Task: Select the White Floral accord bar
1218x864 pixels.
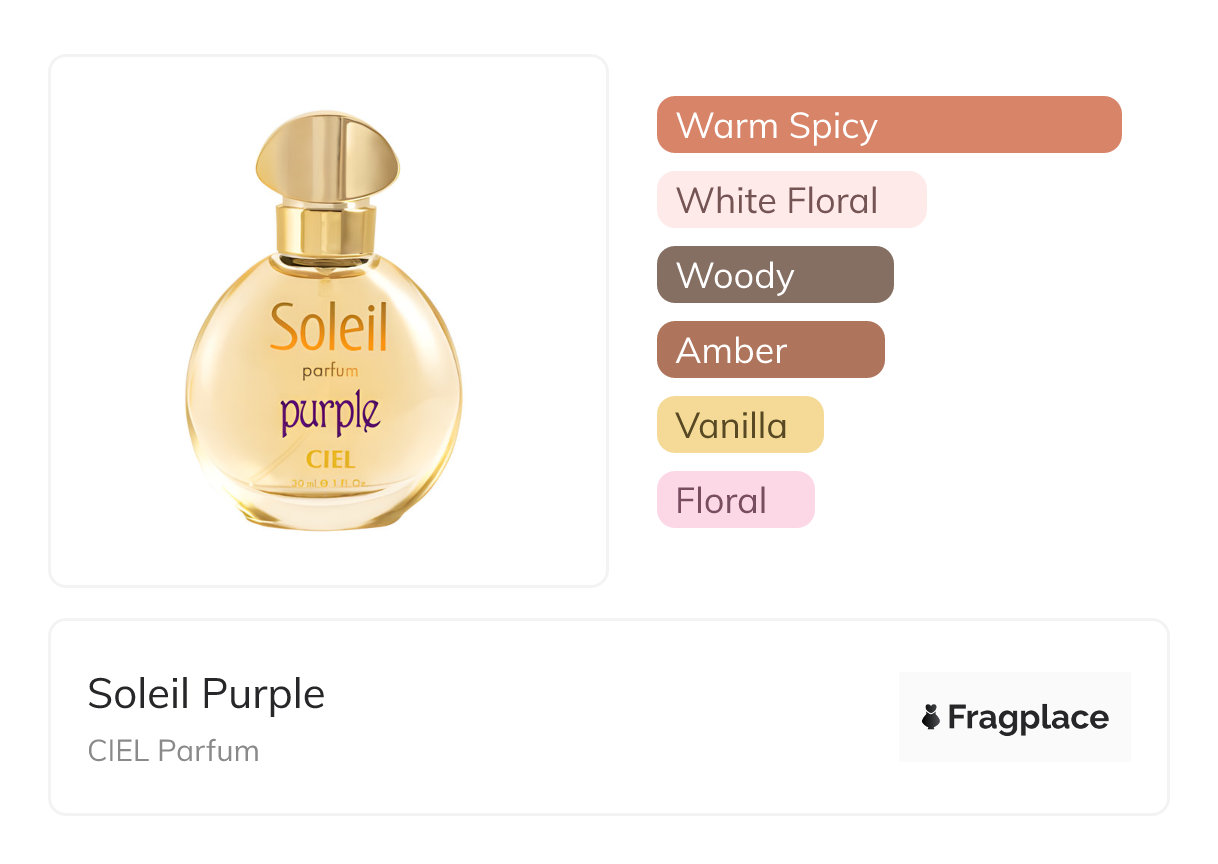Action: point(791,200)
